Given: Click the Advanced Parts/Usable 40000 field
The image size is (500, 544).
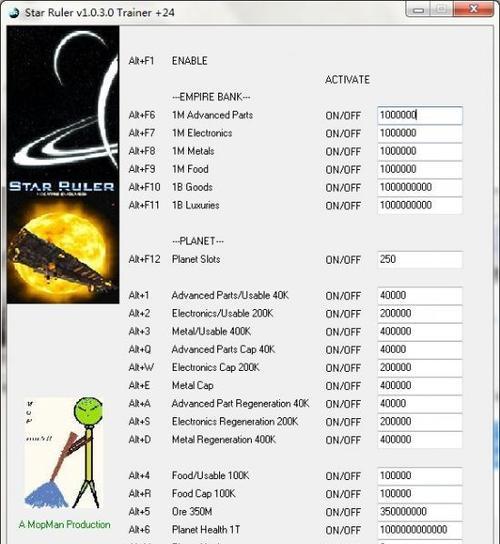Looking at the screenshot, I should [x=420, y=296].
